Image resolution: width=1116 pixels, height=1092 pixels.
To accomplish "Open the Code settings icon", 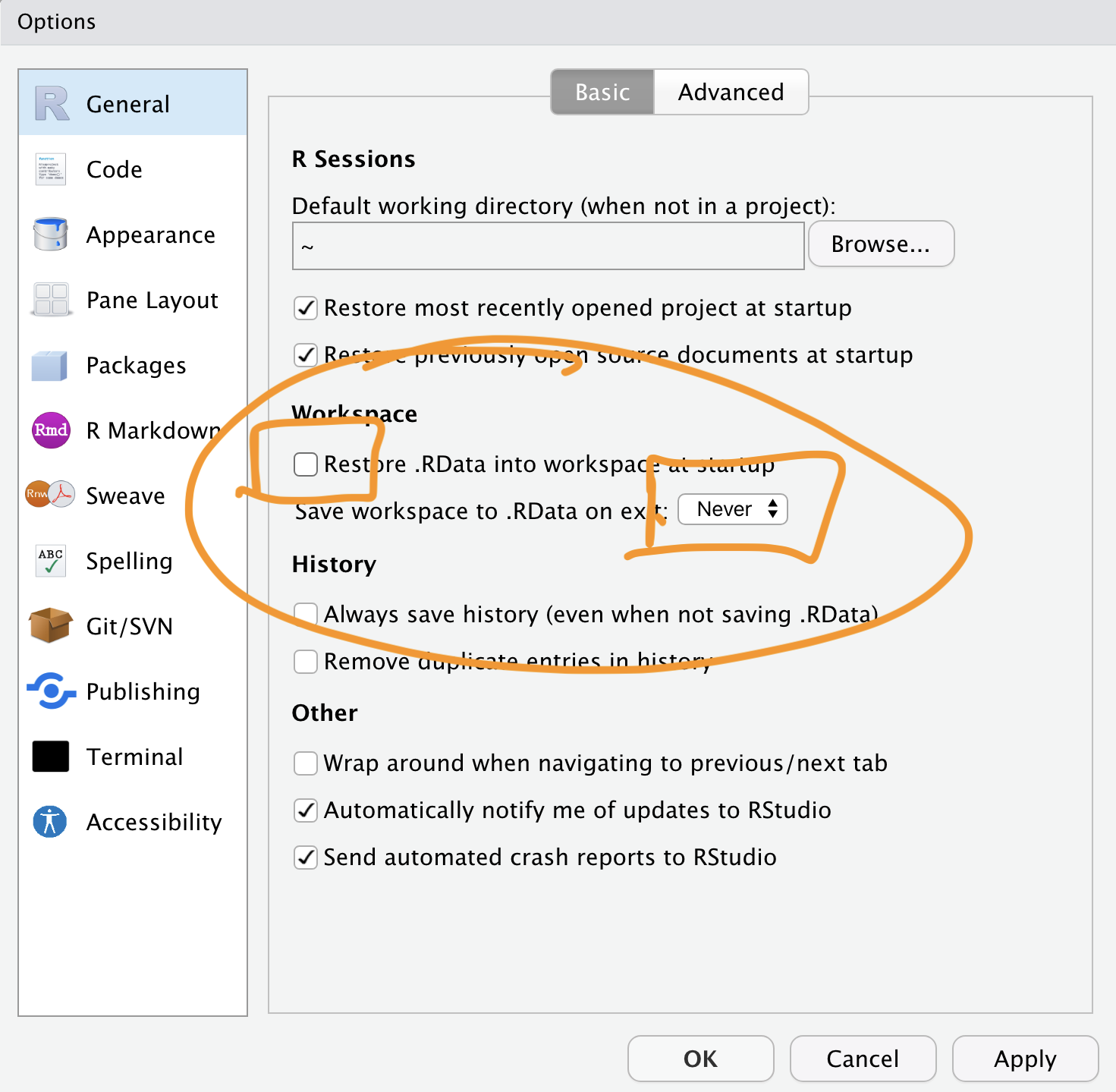I will click(x=50, y=169).
